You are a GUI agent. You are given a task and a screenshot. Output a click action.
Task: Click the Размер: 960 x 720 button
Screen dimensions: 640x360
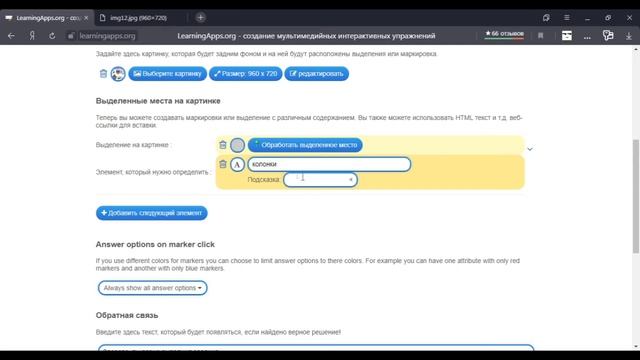tap(246, 74)
